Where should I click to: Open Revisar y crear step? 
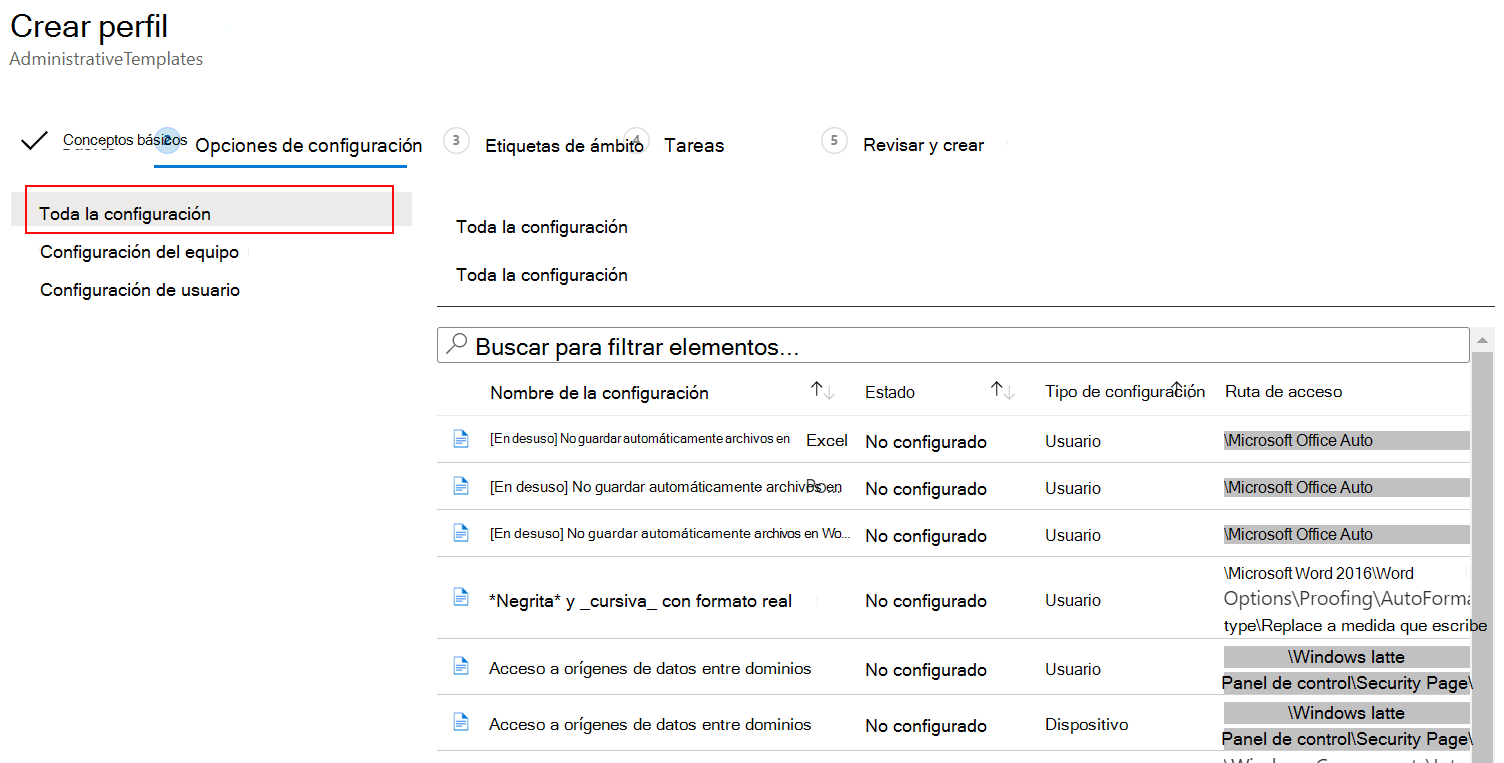(923, 145)
